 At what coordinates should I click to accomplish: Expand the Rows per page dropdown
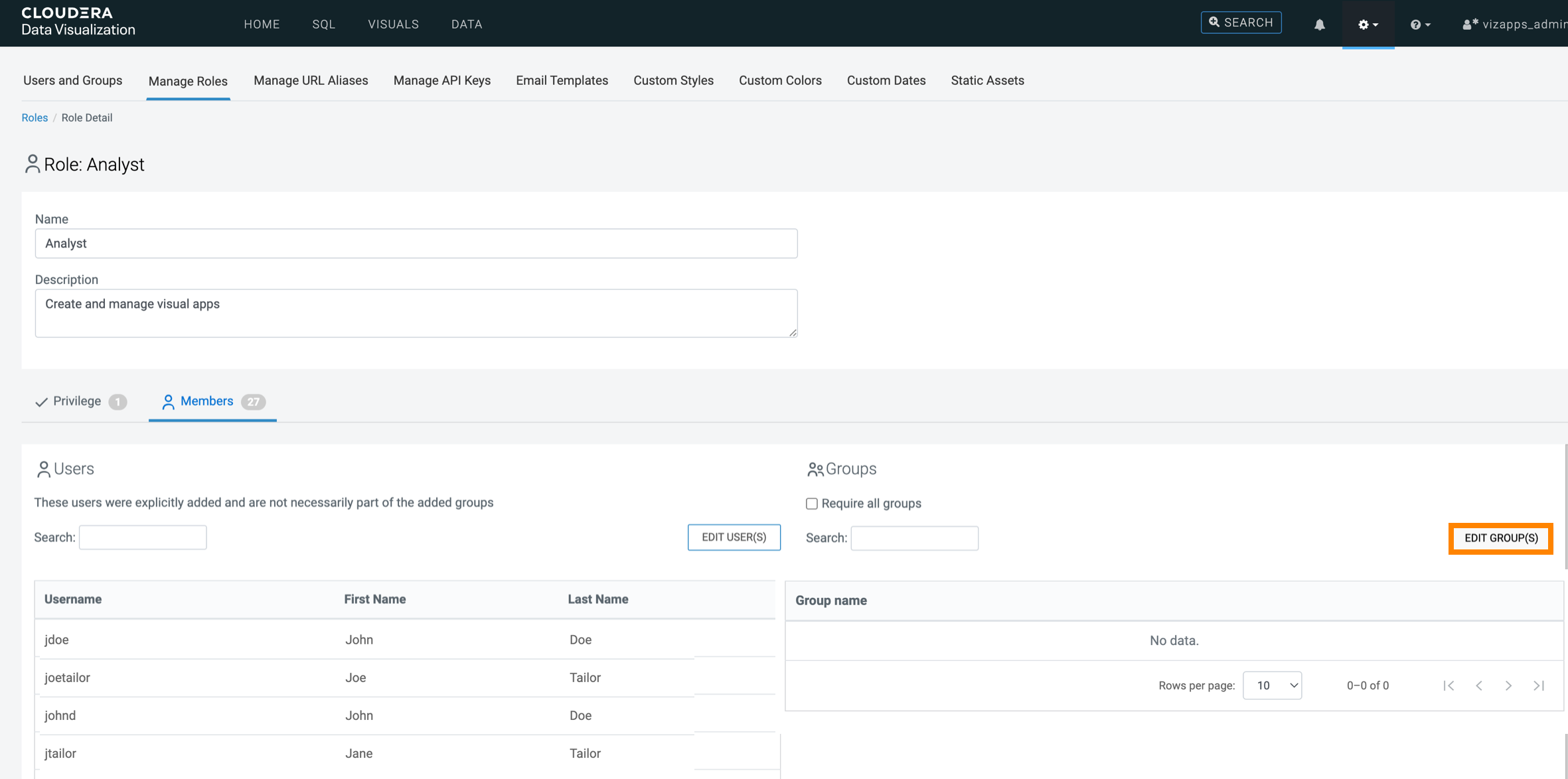coord(1272,685)
